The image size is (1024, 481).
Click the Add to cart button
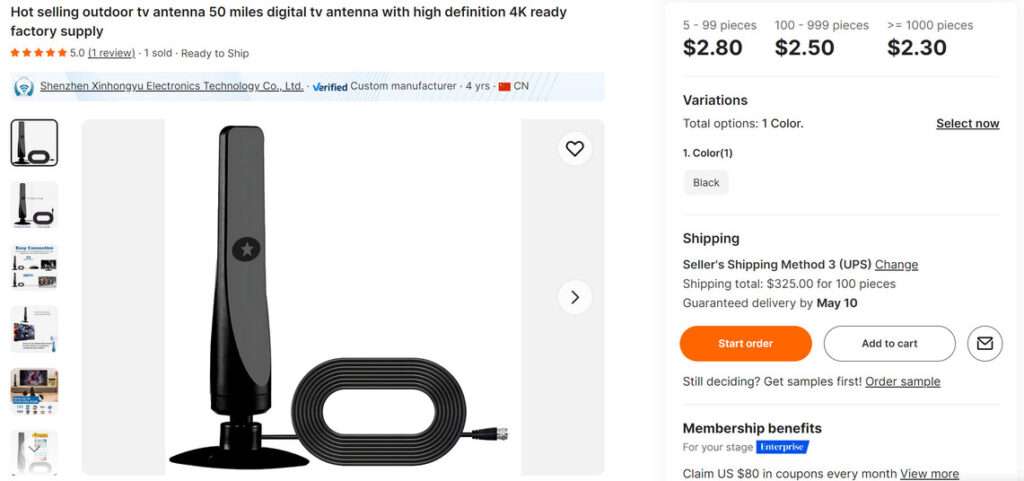point(889,343)
